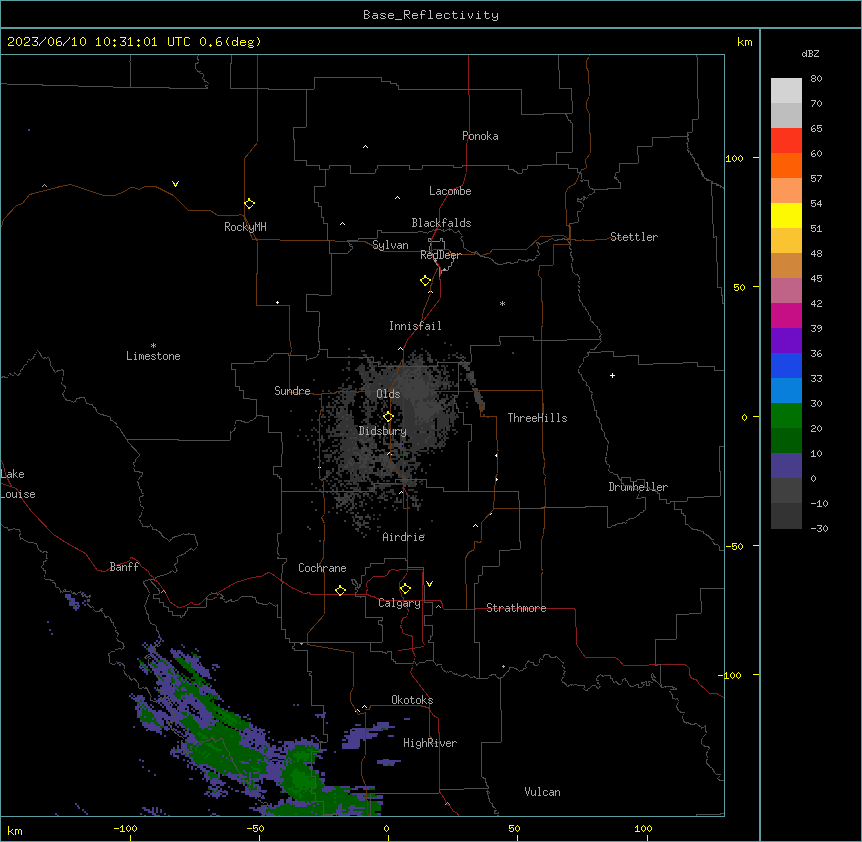The width and height of the screenshot is (862, 842).
Task: Click the yellow diamond marker above Calgary
Action: pos(405,589)
